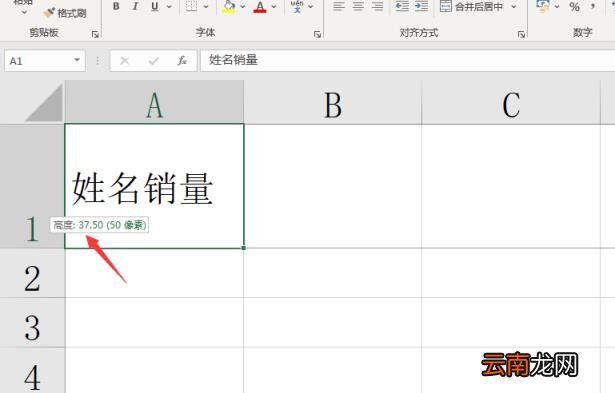Apply the accounting number format icon

click(543, 6)
